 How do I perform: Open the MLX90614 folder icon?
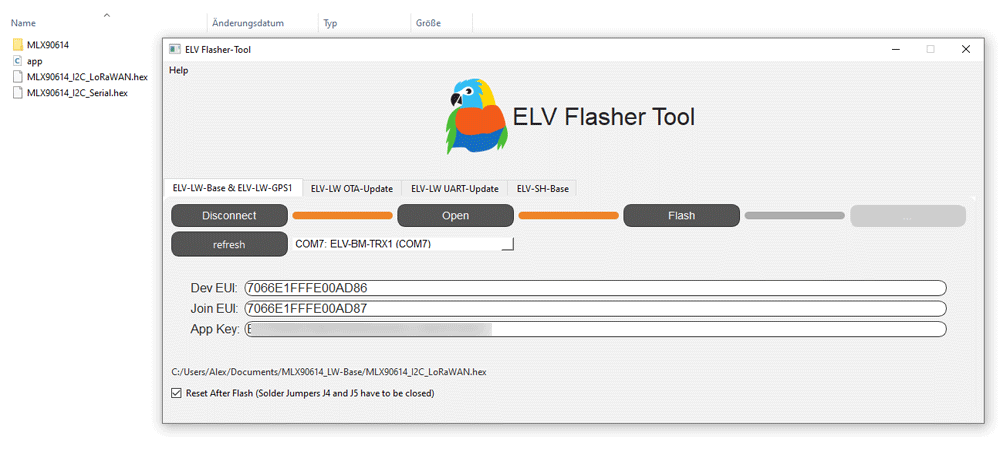(x=18, y=45)
